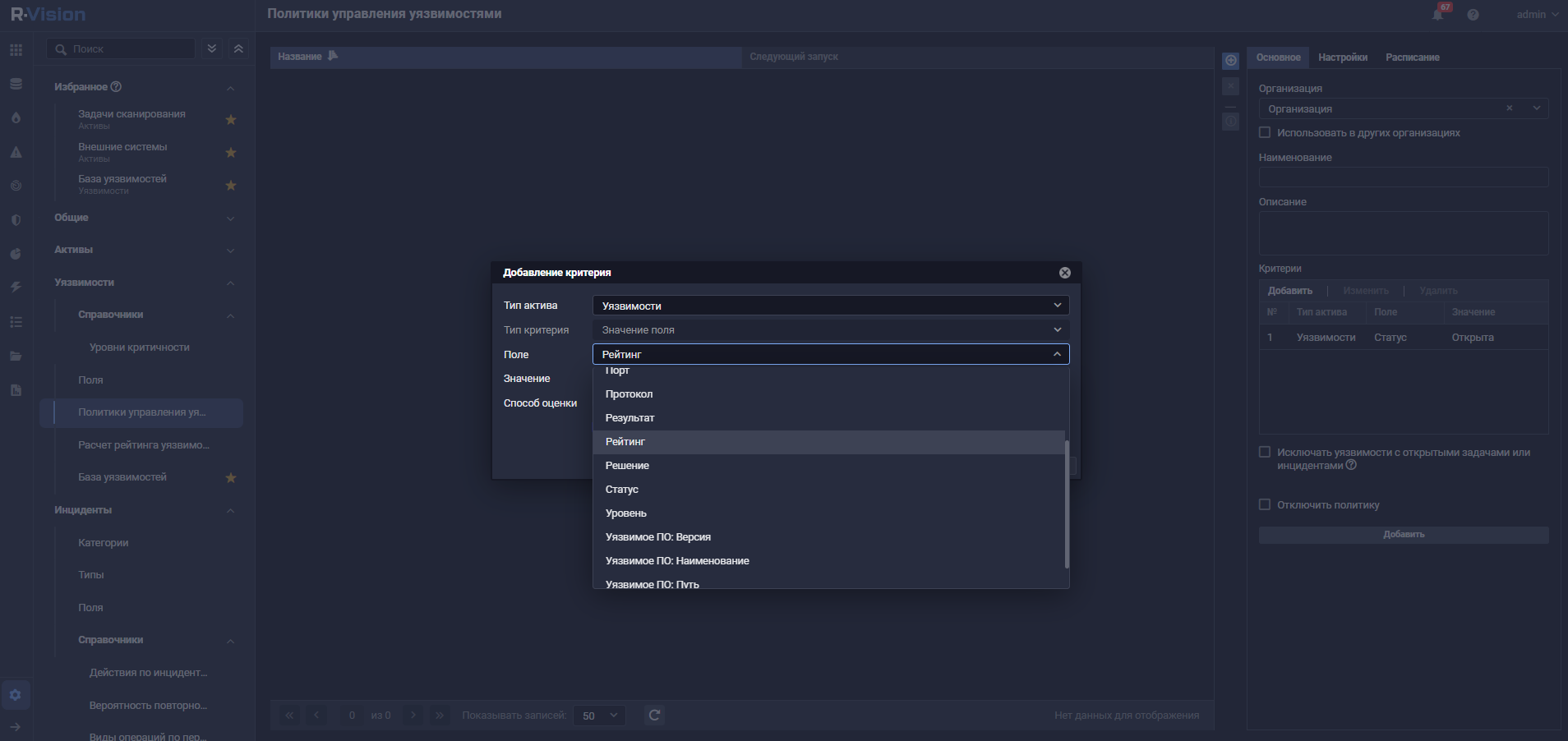Click the add policy plus icon

[x=1231, y=60]
